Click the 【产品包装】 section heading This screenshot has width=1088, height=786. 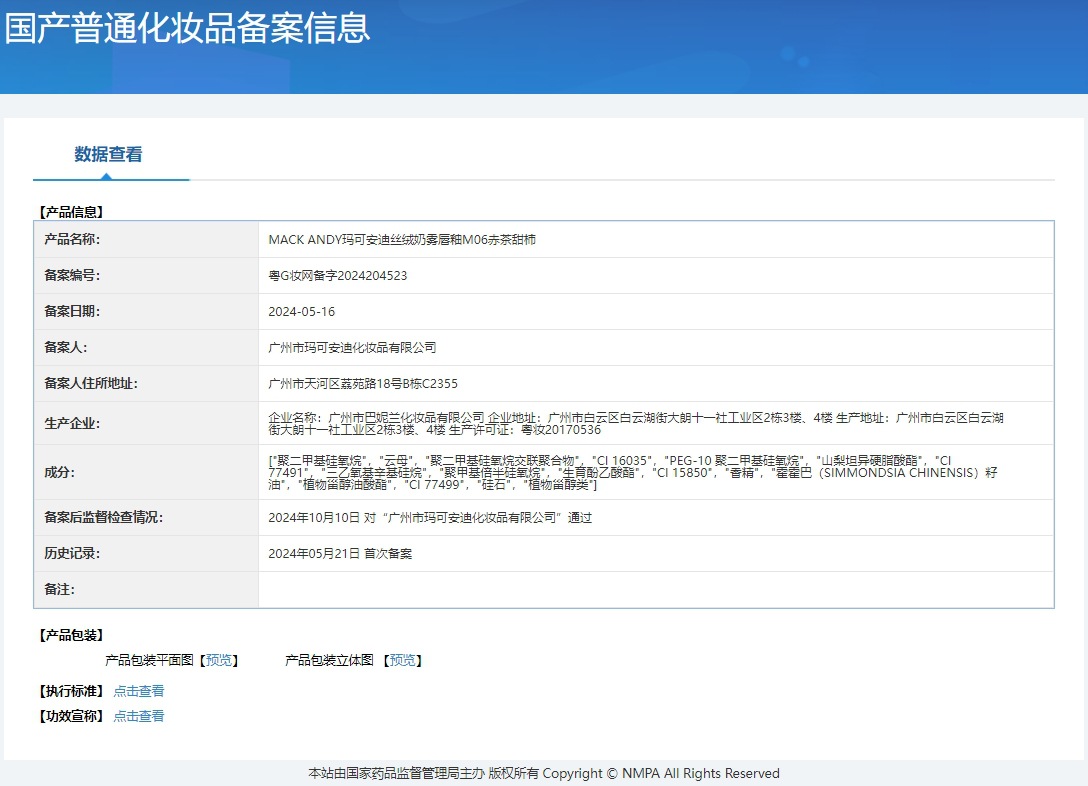tap(71, 635)
